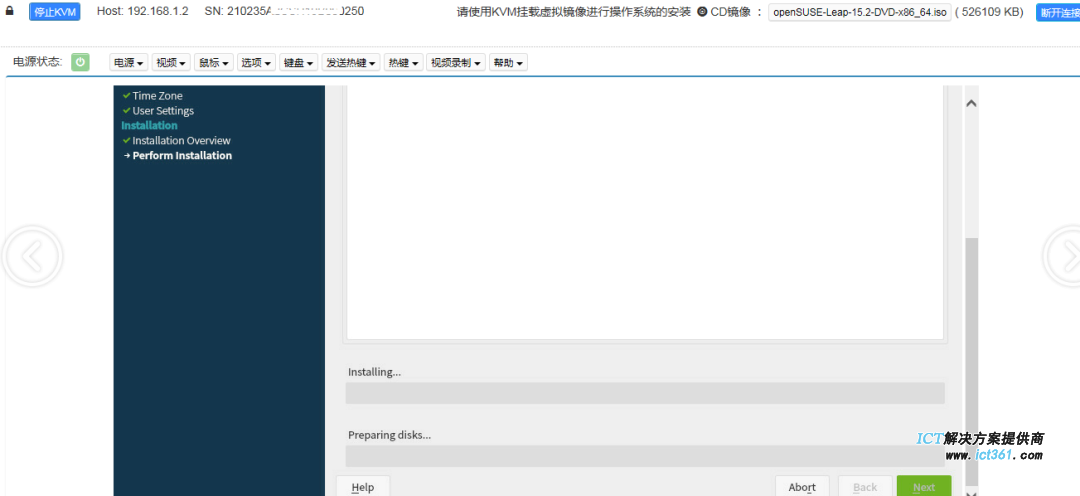
Task: Open the 视频 dropdown menu
Action: coord(172,63)
